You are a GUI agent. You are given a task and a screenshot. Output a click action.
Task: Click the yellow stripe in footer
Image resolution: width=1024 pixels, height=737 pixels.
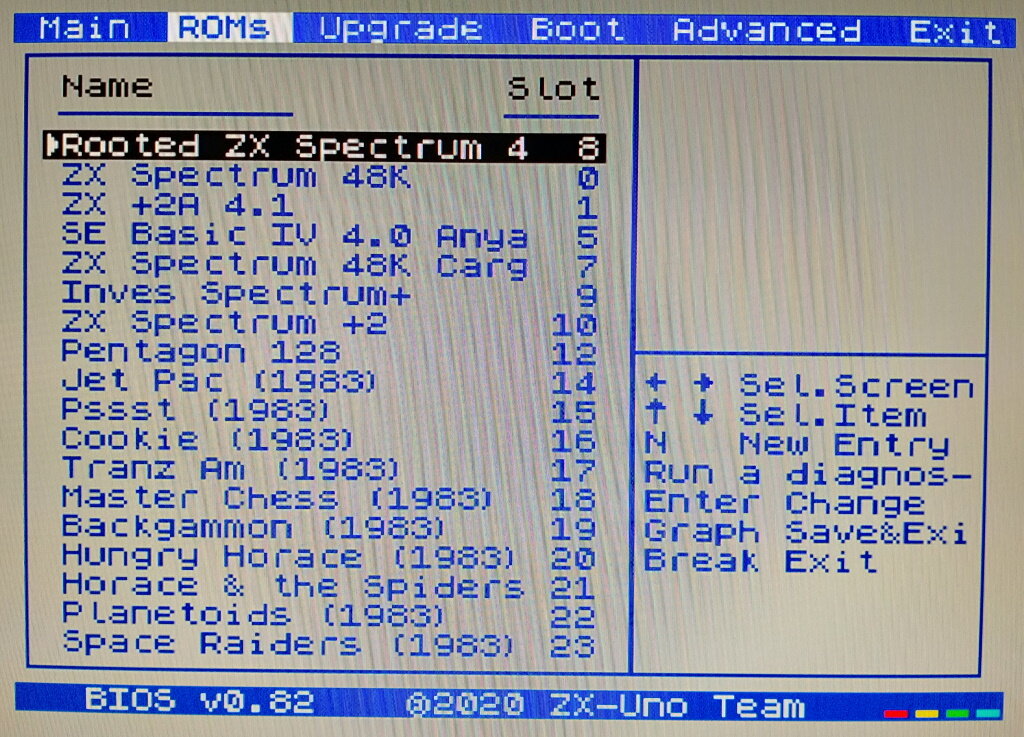click(927, 713)
